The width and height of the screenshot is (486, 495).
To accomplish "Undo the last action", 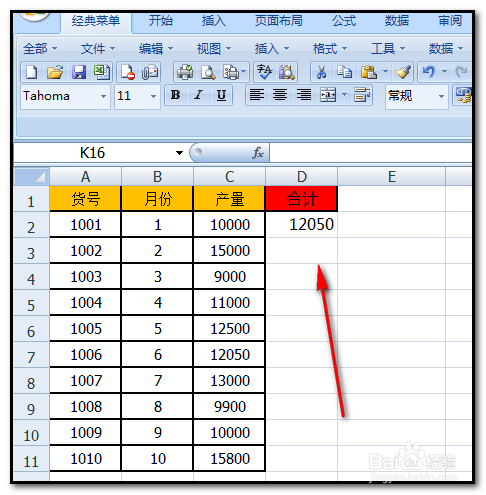I will [x=429, y=72].
